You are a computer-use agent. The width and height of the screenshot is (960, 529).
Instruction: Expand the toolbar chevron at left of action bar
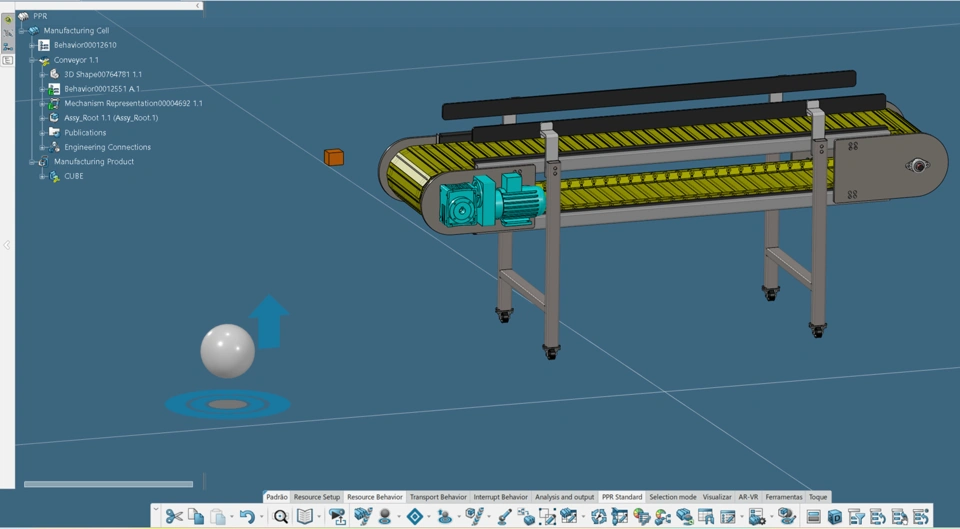[x=156, y=509]
